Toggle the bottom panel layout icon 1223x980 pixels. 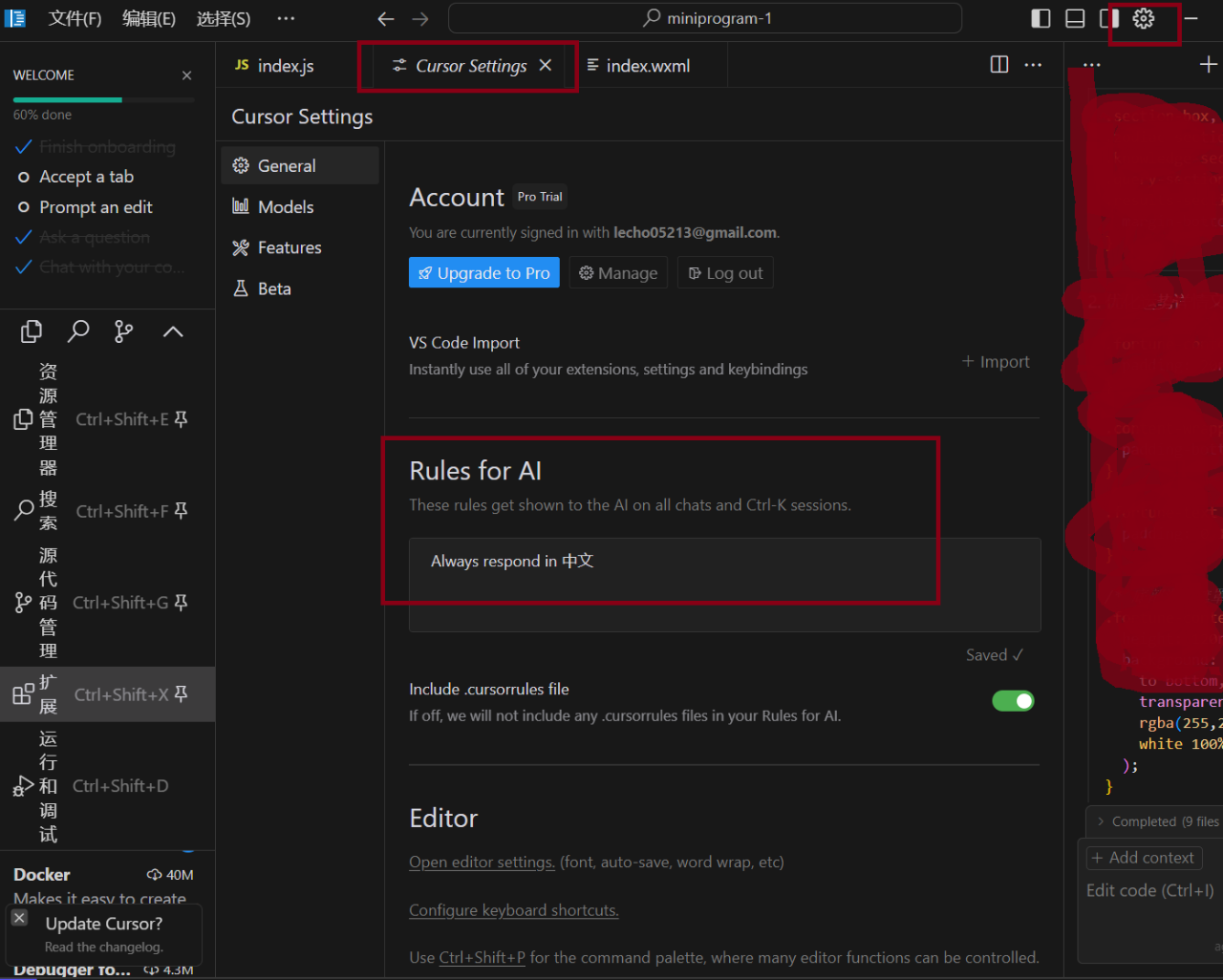(1075, 19)
